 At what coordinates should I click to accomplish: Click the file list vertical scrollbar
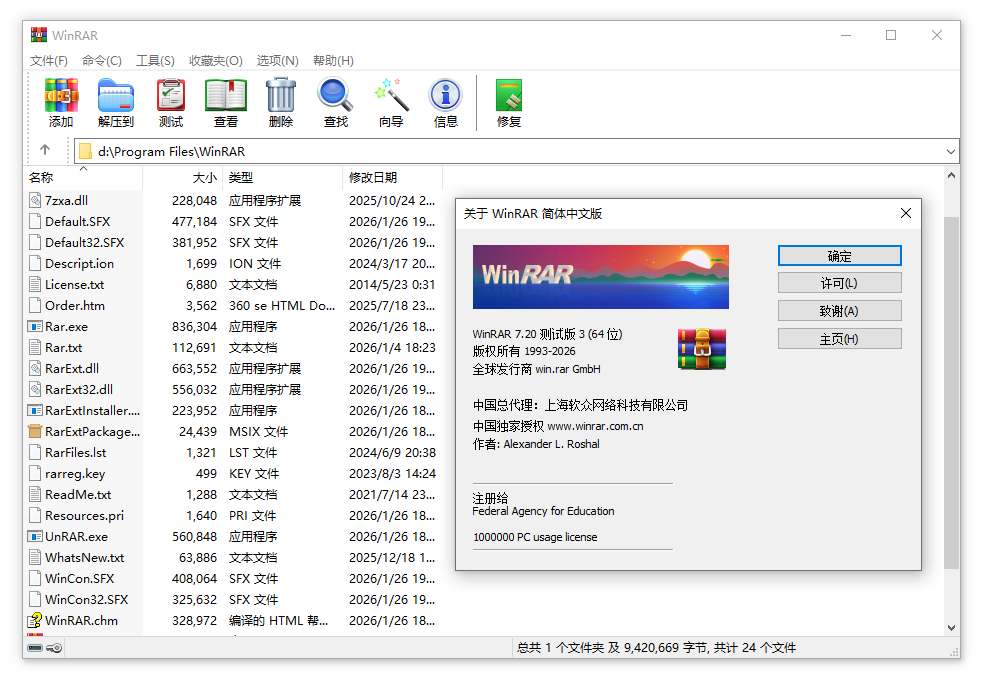pyautogui.click(x=950, y=400)
